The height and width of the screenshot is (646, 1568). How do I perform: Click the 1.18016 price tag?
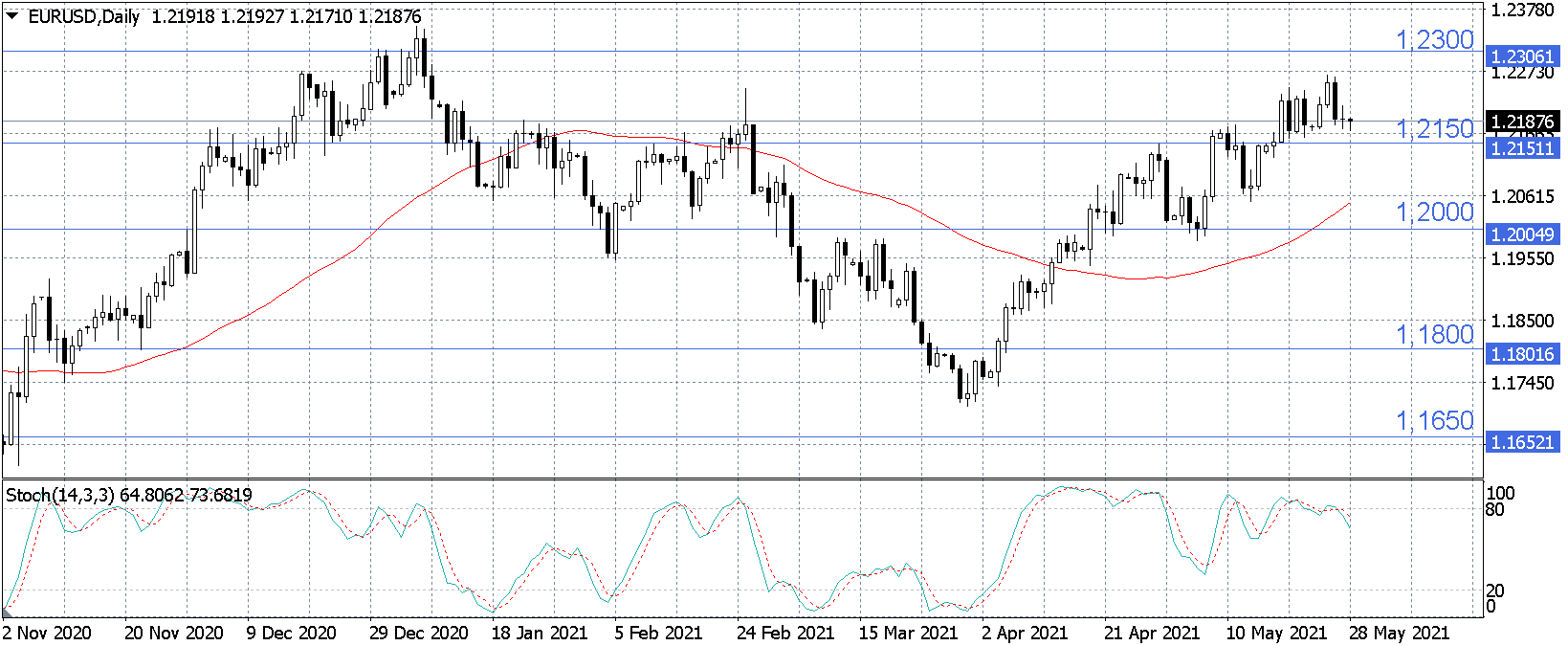[1523, 354]
